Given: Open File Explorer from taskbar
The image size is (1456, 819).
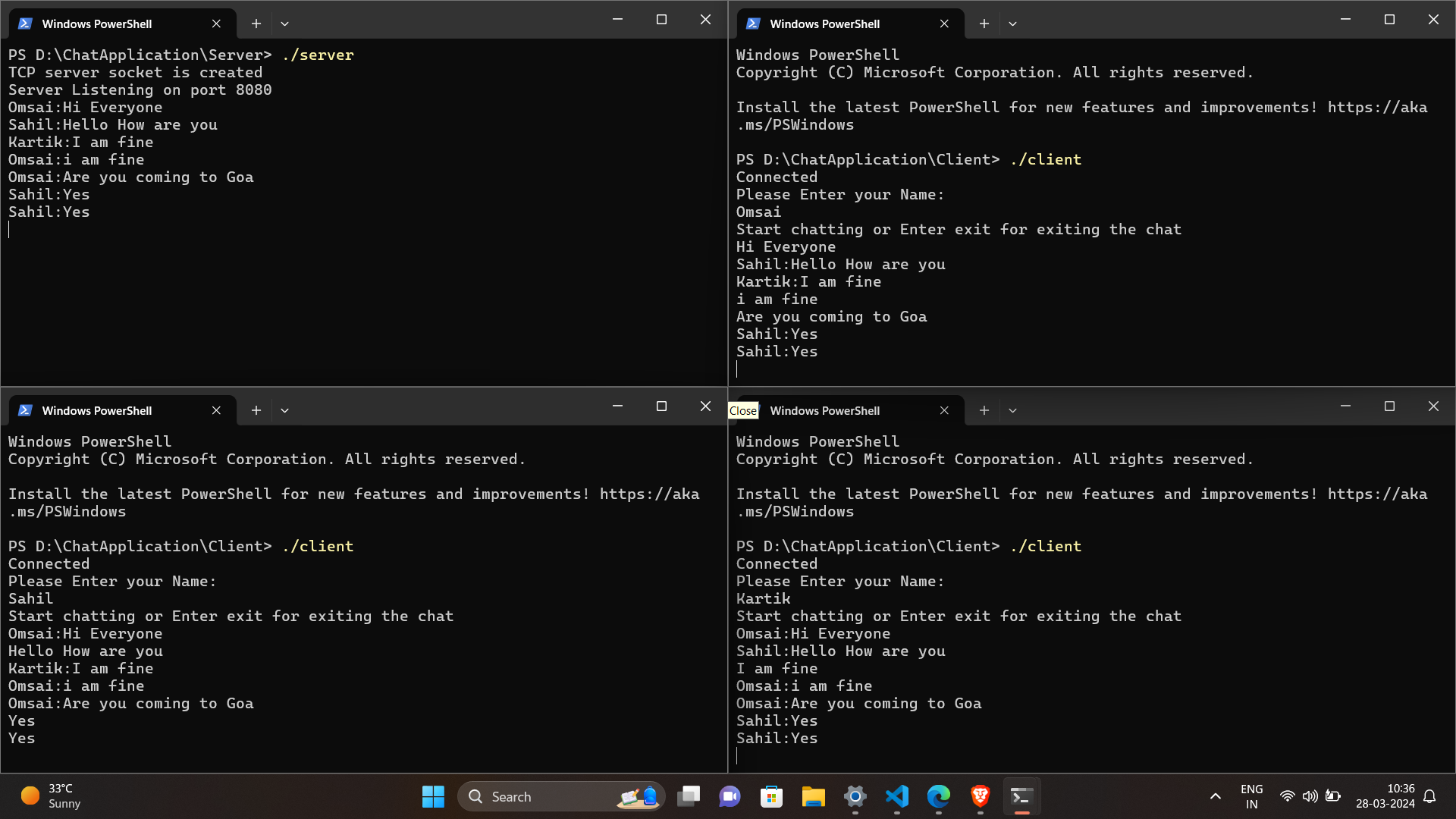Looking at the screenshot, I should coord(813,796).
